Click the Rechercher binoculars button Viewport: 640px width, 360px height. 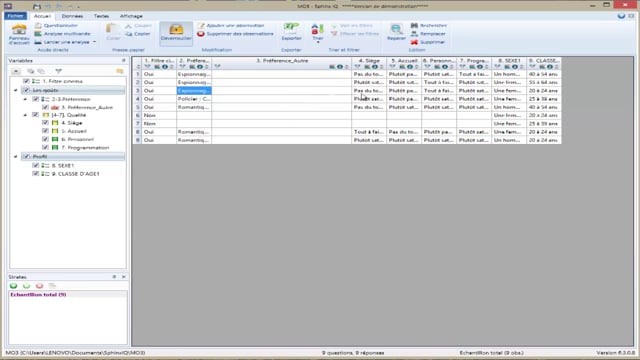(x=428, y=25)
